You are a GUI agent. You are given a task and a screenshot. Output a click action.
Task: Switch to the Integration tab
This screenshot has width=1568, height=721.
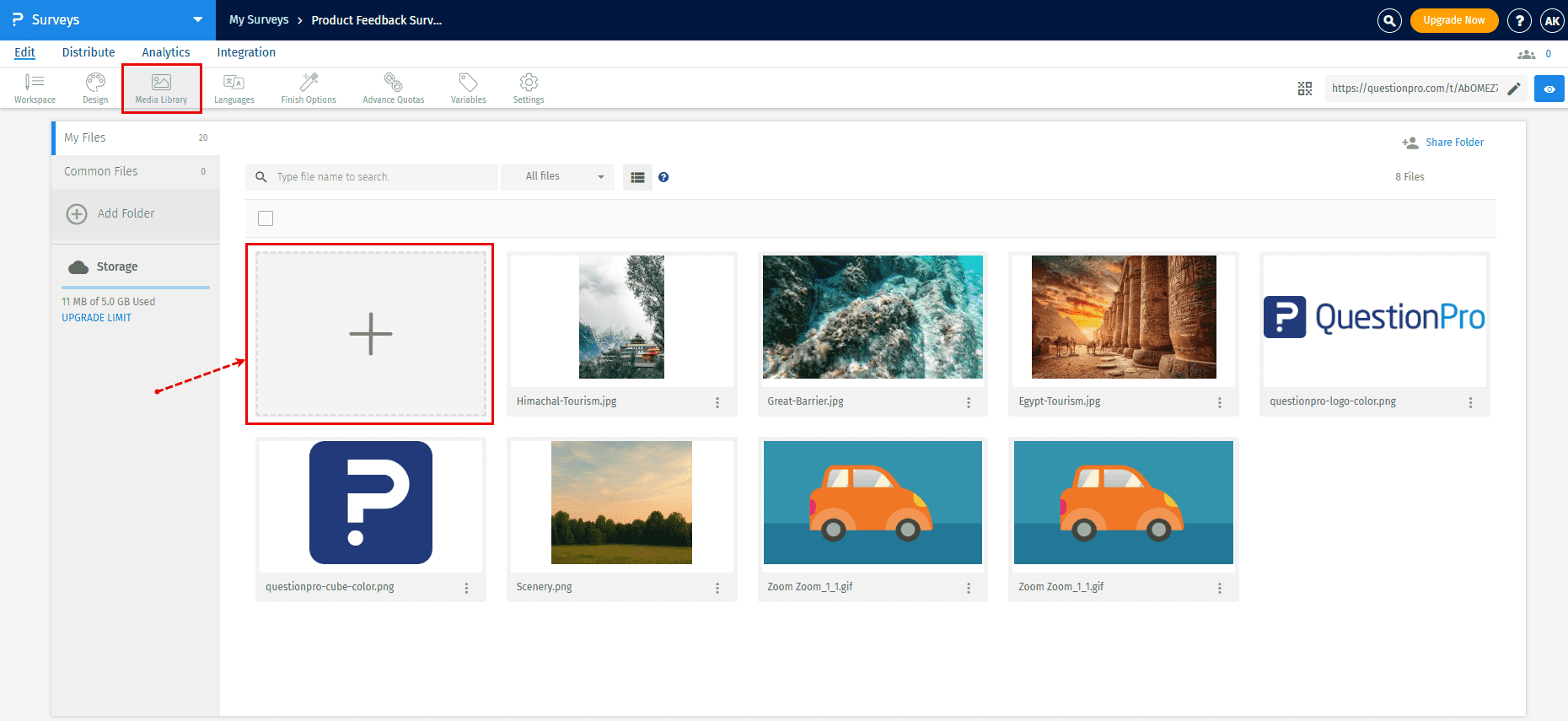[246, 52]
